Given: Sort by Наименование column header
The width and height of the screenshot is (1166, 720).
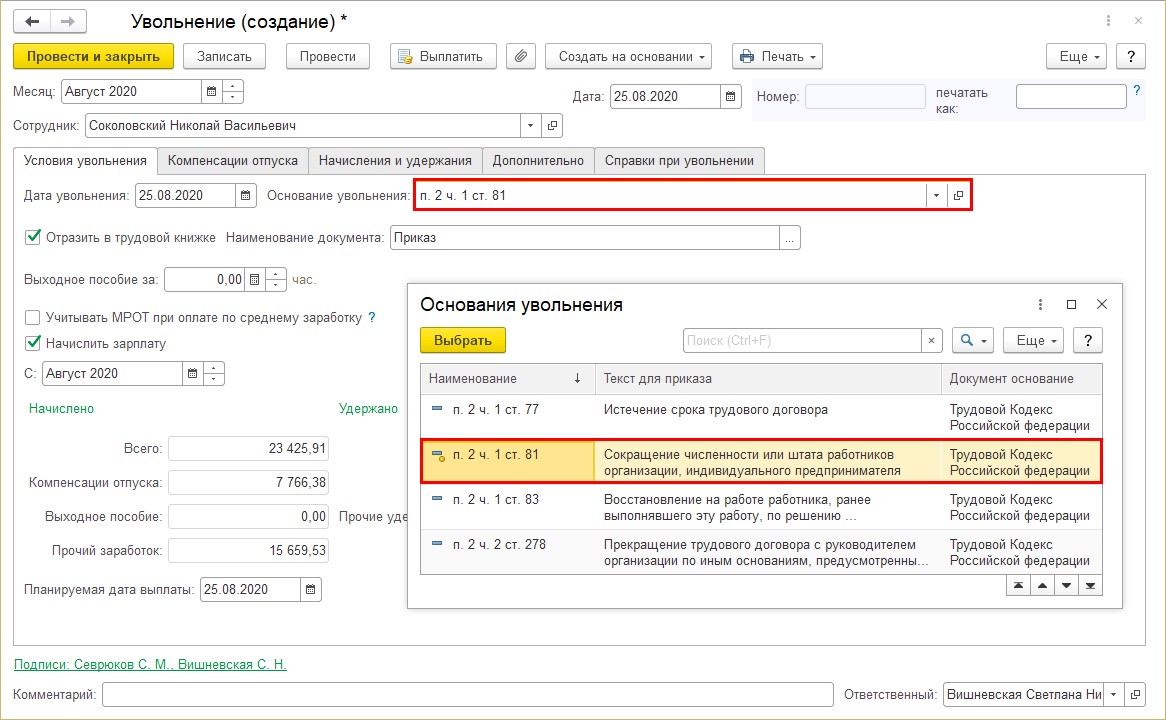Looking at the screenshot, I should [x=508, y=379].
